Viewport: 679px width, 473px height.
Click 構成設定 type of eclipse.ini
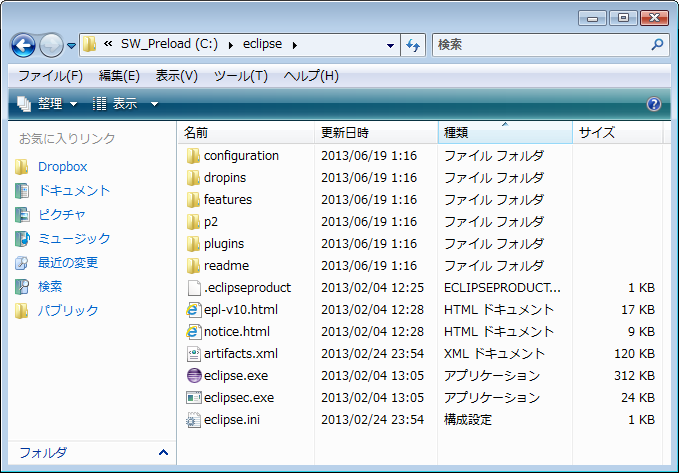click(468, 420)
